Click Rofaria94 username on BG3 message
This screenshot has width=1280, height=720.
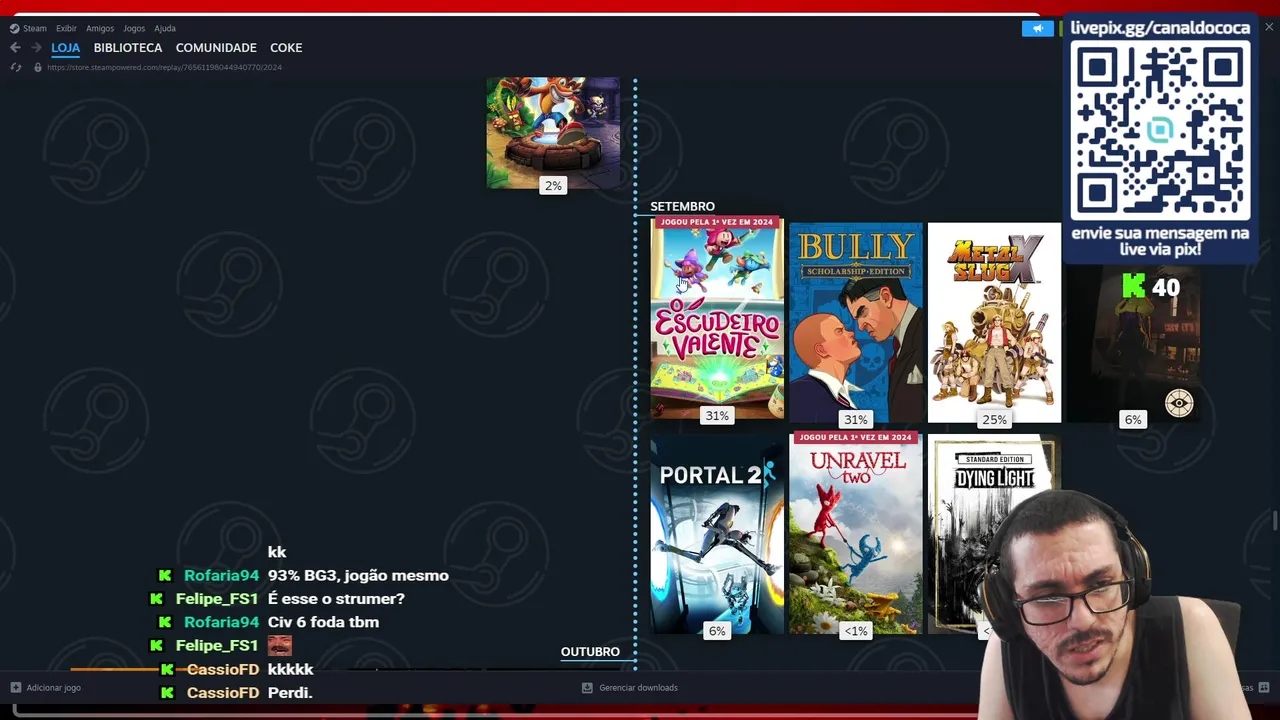click(221, 575)
